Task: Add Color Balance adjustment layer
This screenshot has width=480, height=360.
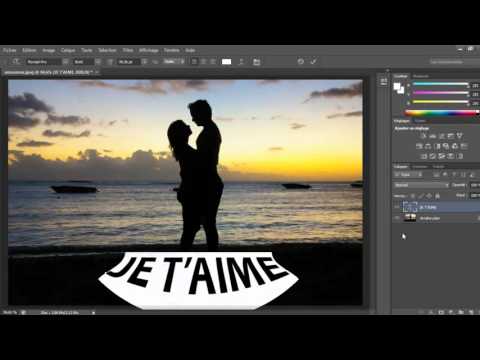Action: point(428,146)
